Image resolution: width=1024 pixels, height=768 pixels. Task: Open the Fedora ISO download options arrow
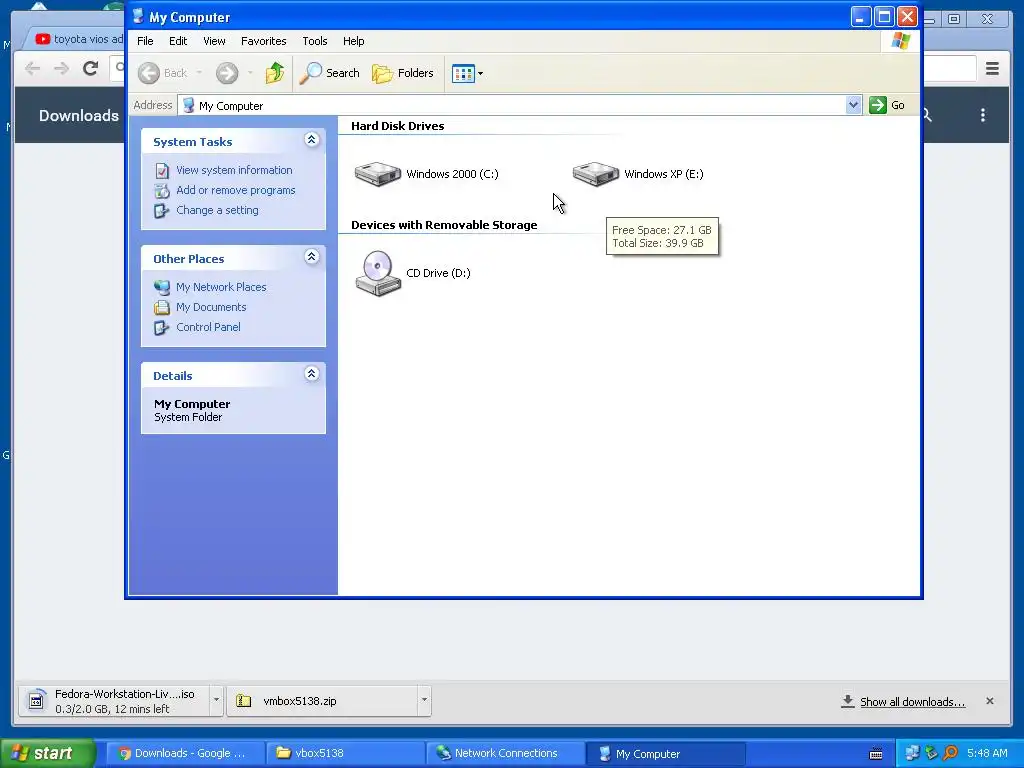point(216,701)
